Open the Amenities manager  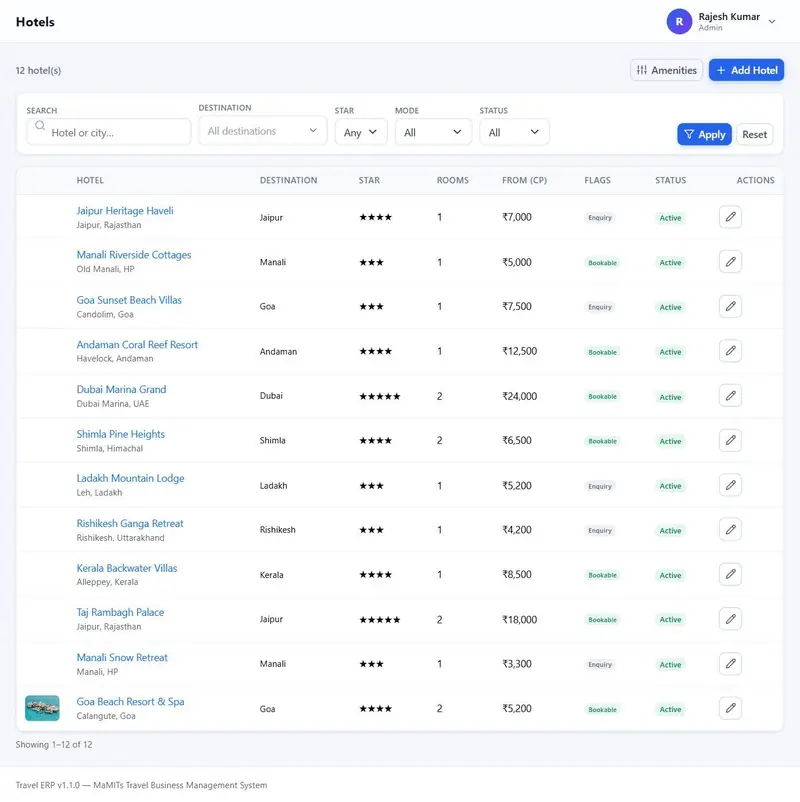click(x=666, y=70)
